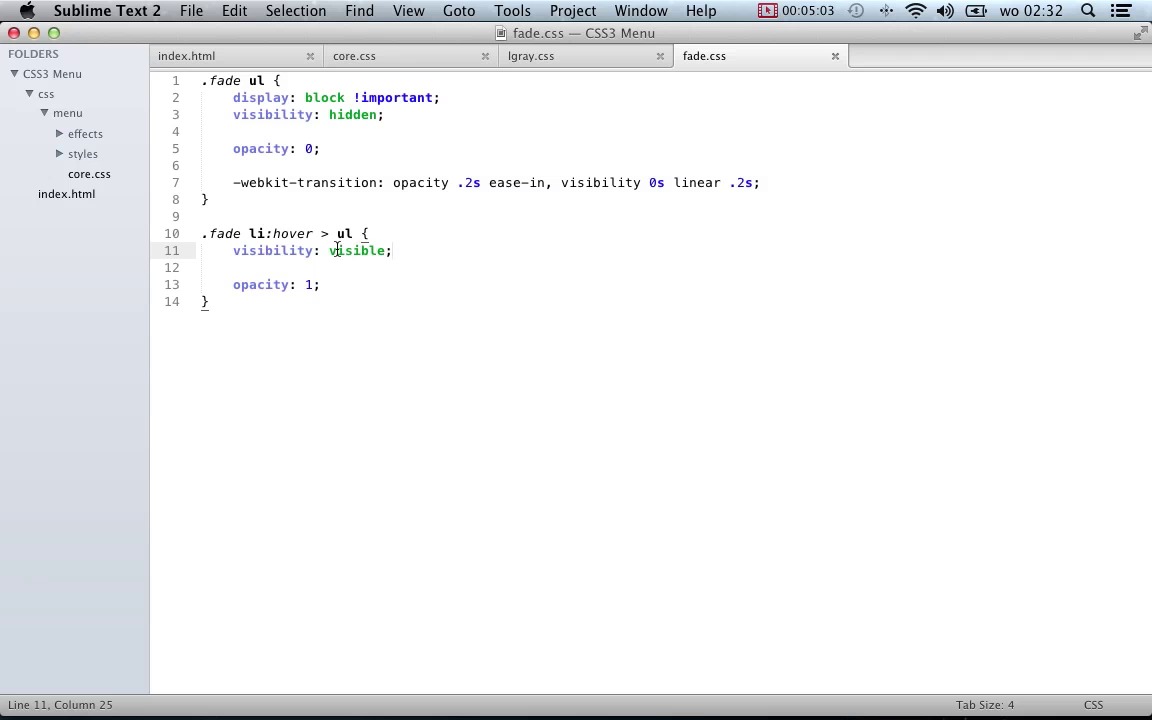The image size is (1152, 720).
Task: Open the View menu
Action: (x=408, y=10)
